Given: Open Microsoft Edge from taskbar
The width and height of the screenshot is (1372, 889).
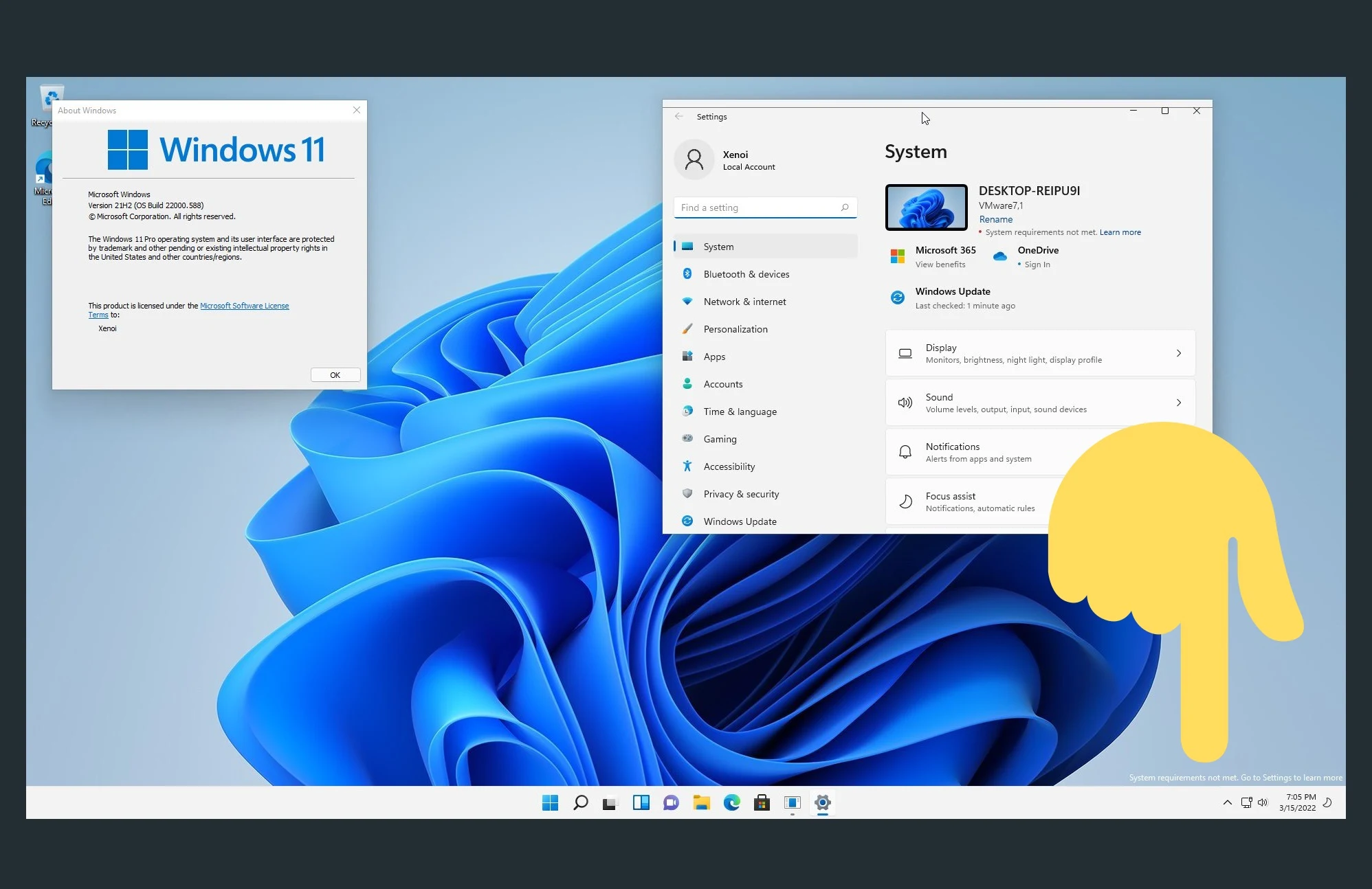Looking at the screenshot, I should [x=731, y=802].
